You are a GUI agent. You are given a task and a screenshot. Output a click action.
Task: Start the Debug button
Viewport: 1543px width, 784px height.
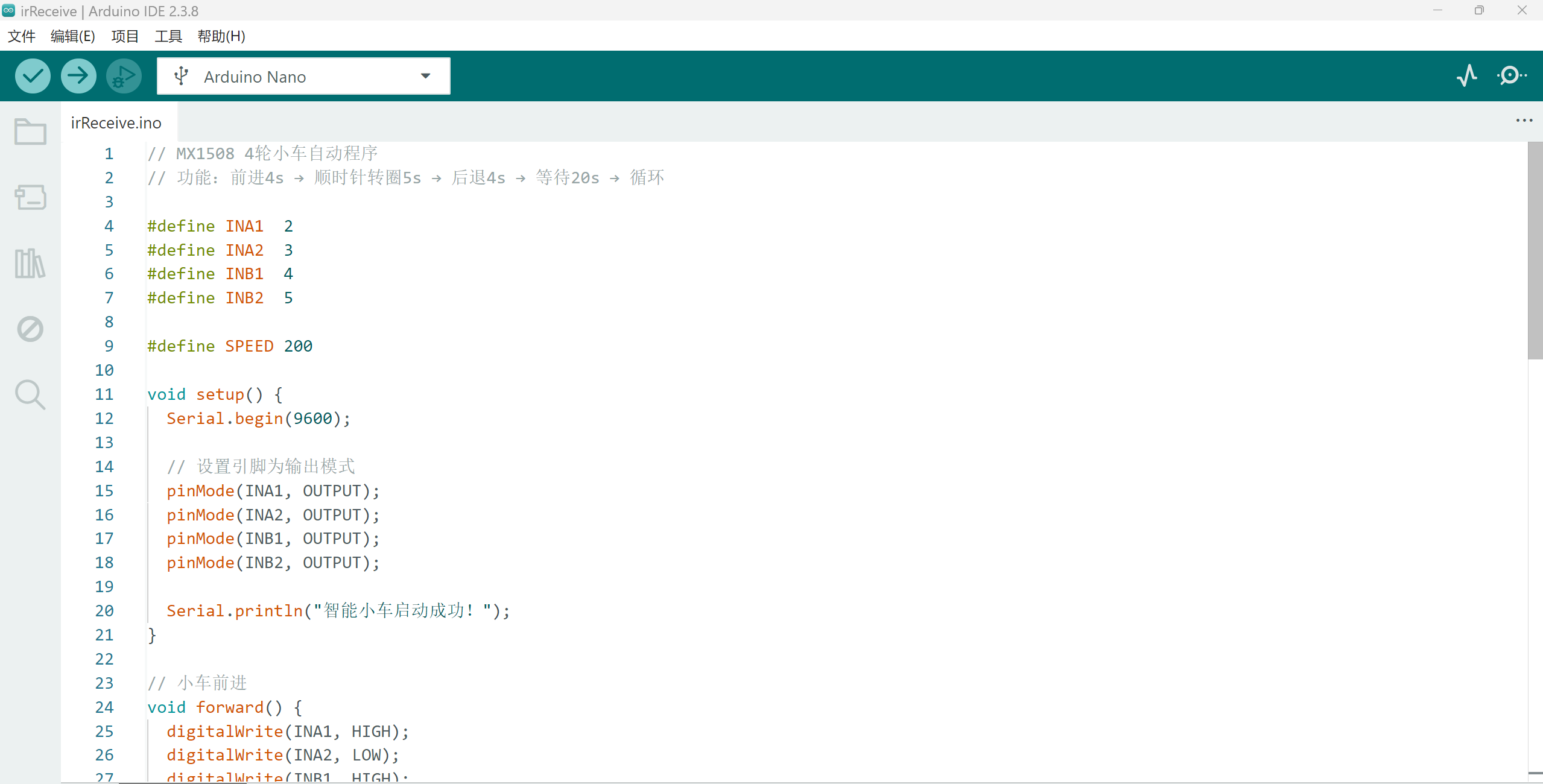(124, 76)
